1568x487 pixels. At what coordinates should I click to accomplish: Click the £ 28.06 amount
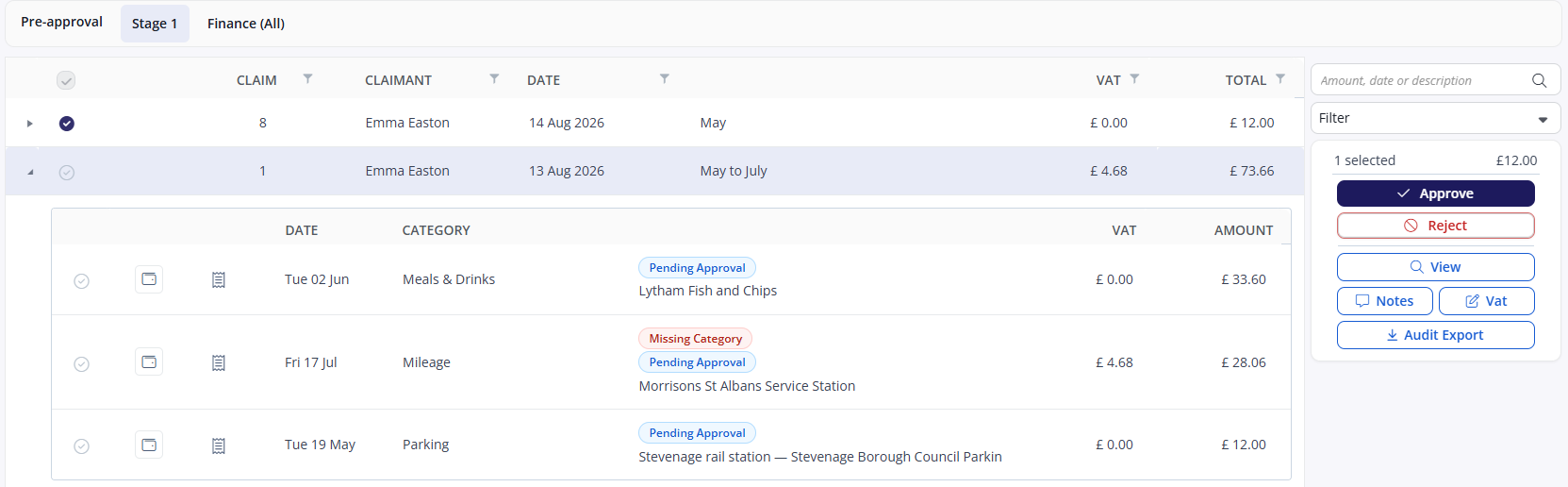(1244, 362)
